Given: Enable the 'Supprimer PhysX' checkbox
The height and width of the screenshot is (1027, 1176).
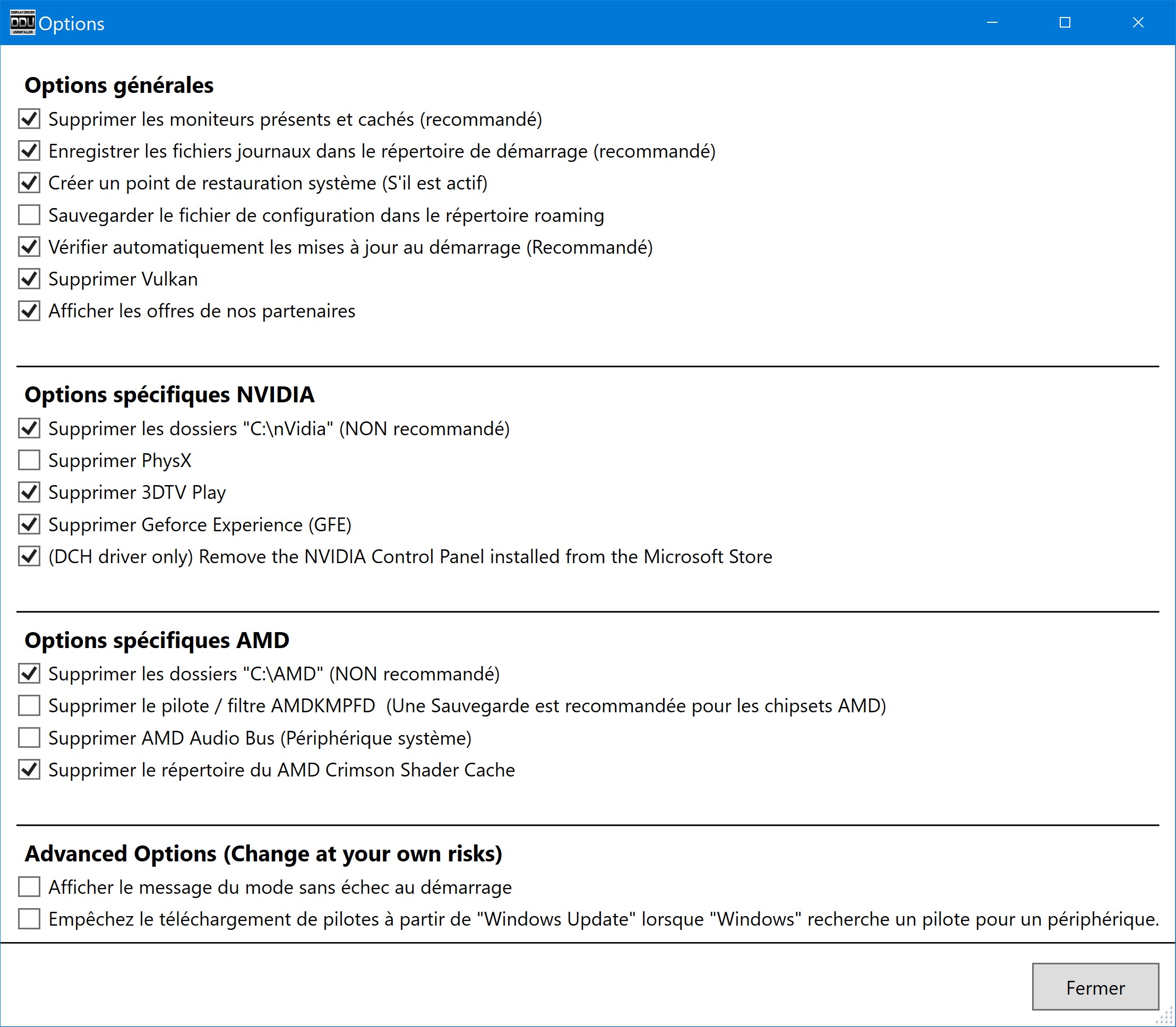Looking at the screenshot, I should [29, 460].
